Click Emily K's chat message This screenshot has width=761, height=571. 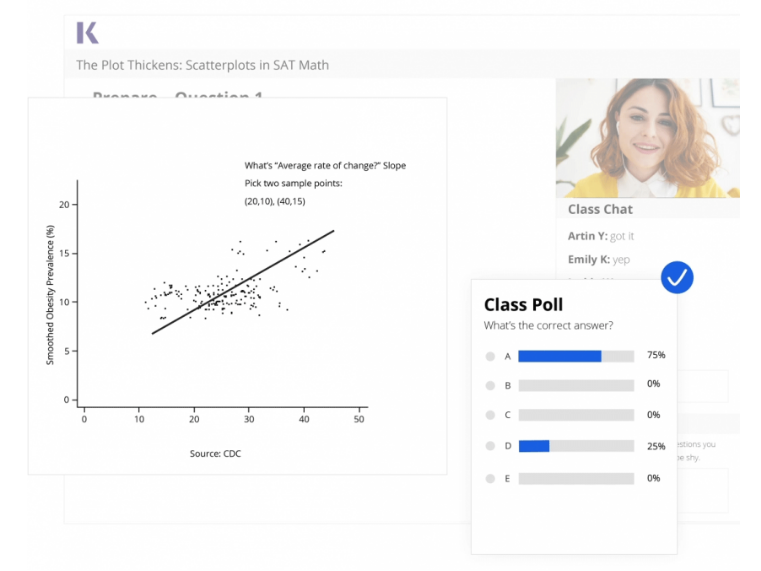599,259
